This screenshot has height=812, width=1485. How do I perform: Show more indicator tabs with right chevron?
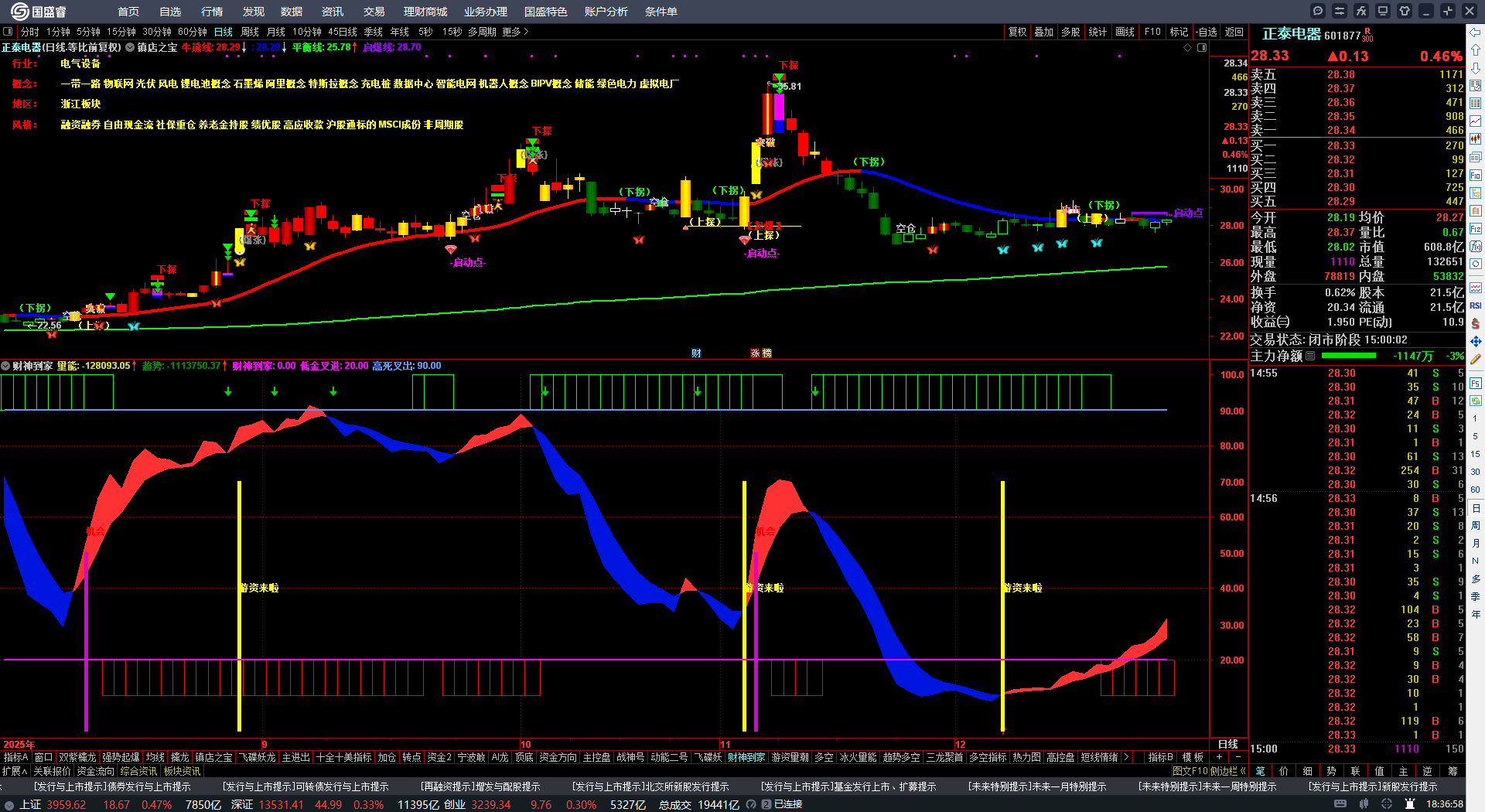pyautogui.click(x=1126, y=757)
